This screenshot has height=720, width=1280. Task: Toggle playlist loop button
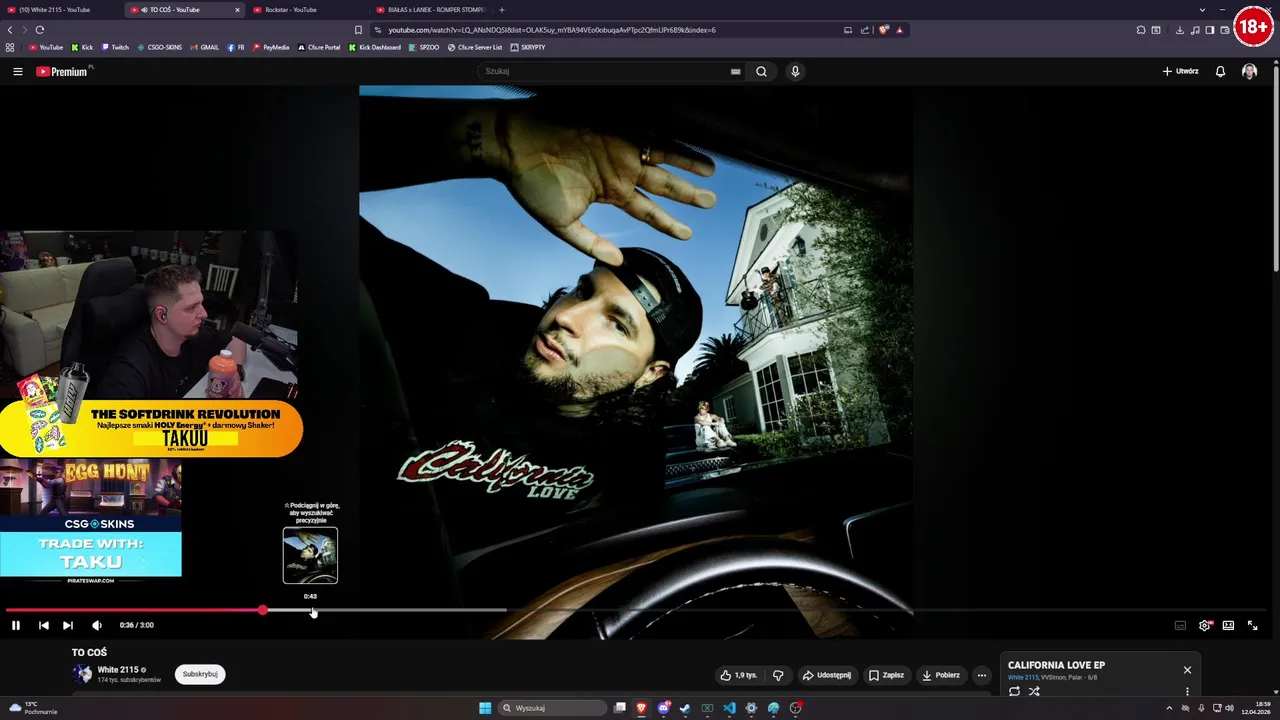coord(1014,691)
